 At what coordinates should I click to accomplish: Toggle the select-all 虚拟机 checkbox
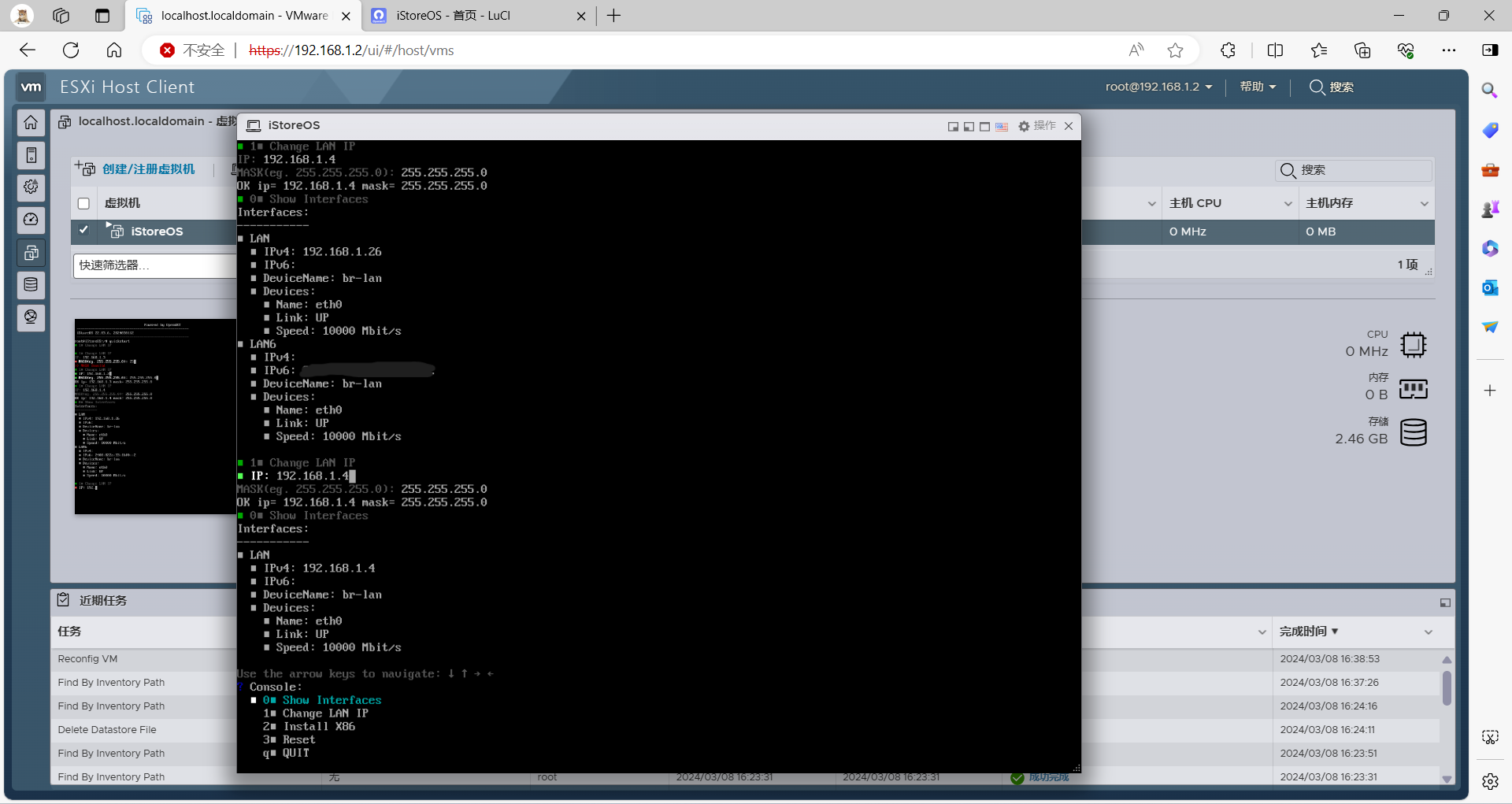83,204
